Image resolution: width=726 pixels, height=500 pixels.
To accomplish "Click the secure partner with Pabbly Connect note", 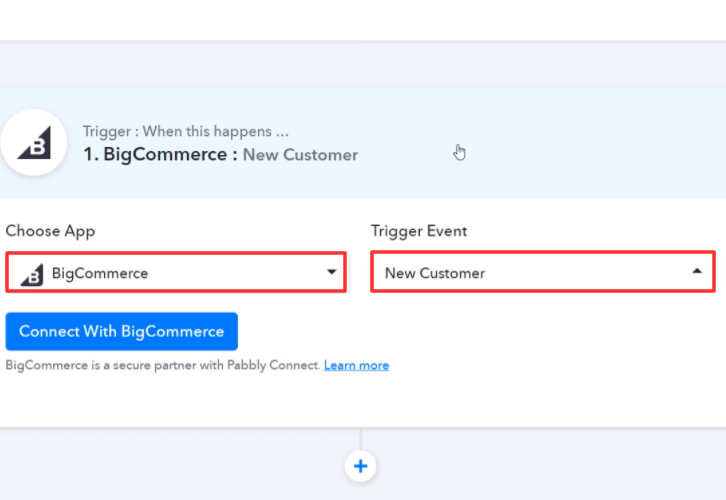I will (163, 365).
